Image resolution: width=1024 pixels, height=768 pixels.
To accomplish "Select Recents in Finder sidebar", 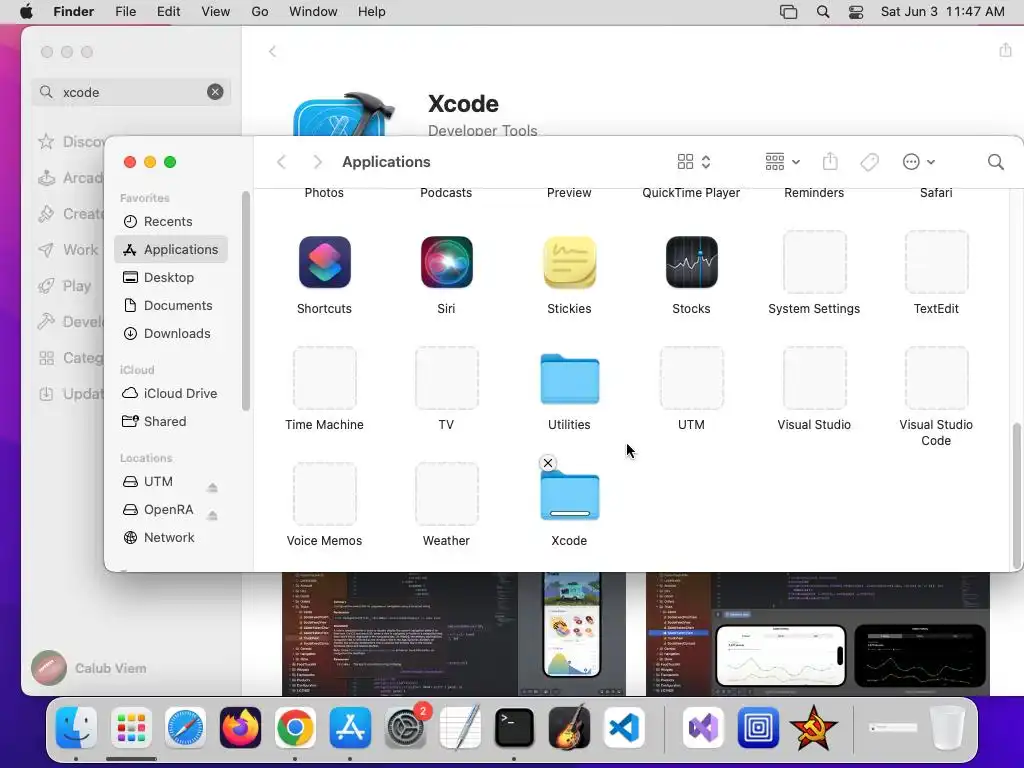I will pyautogui.click(x=170, y=221).
